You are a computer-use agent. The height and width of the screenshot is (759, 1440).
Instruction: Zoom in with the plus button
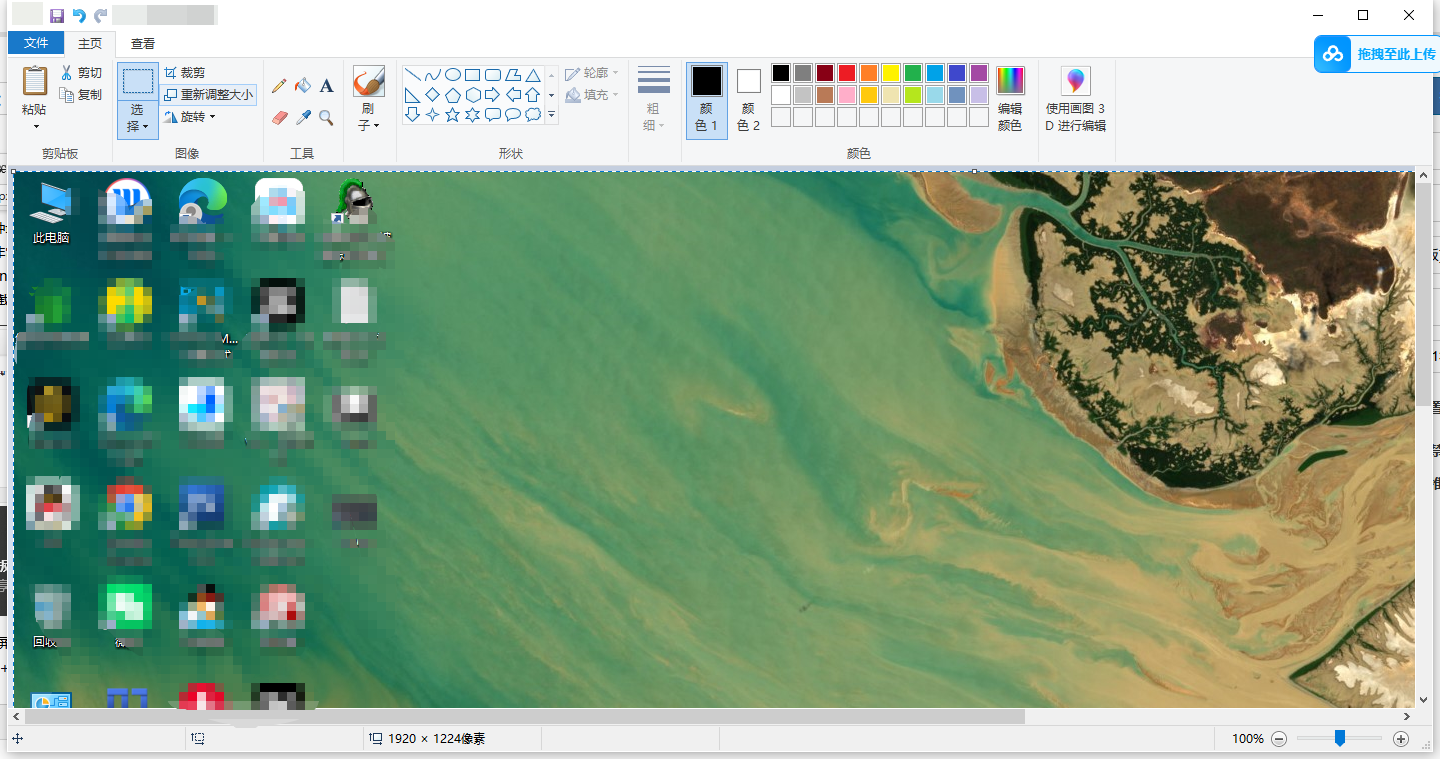(1401, 739)
